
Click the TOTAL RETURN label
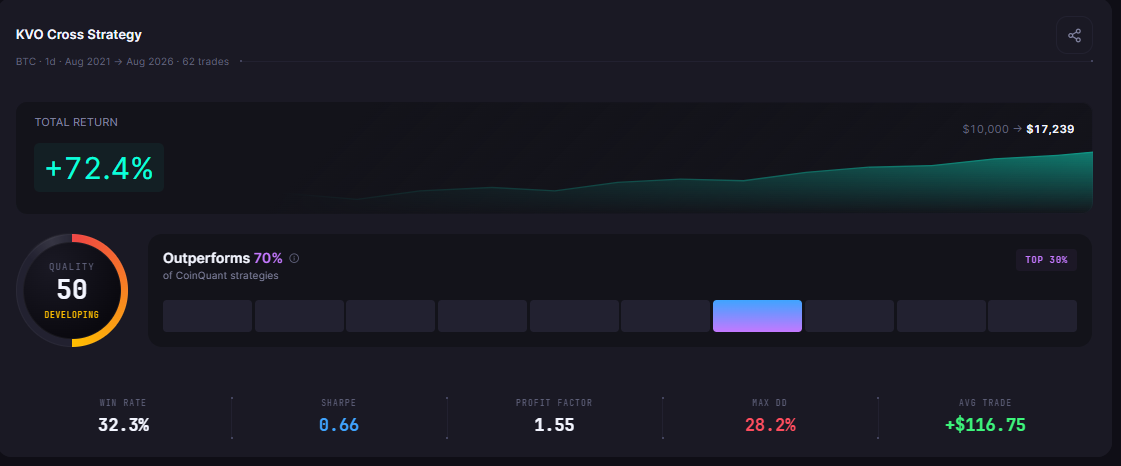[x=76, y=122]
